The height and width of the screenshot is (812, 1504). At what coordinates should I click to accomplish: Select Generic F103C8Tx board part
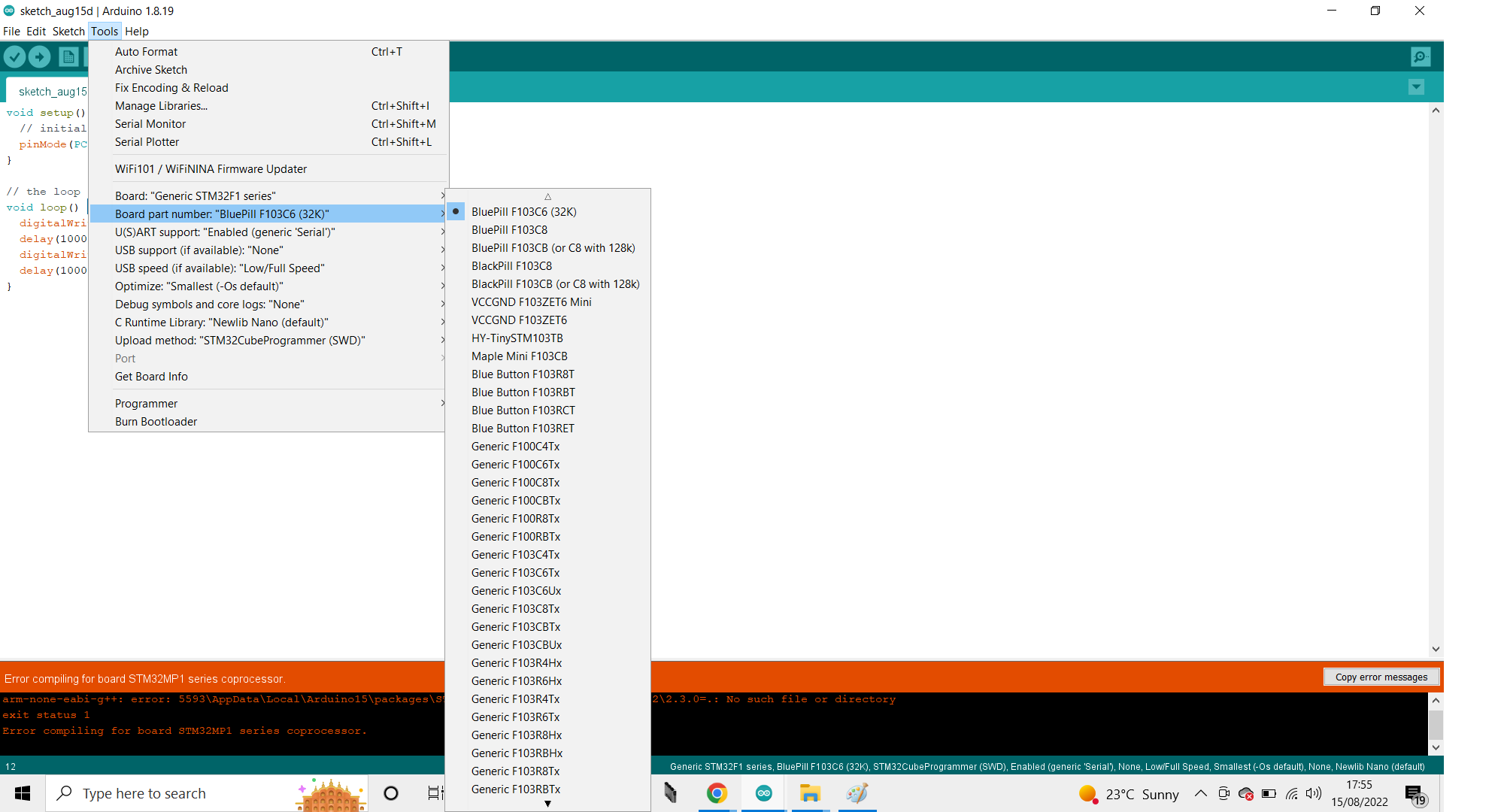[547, 609]
